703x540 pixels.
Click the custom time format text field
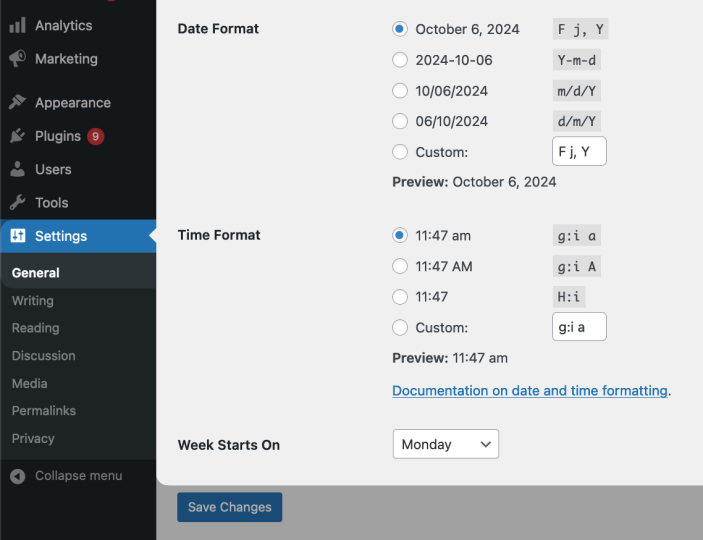pyautogui.click(x=579, y=327)
